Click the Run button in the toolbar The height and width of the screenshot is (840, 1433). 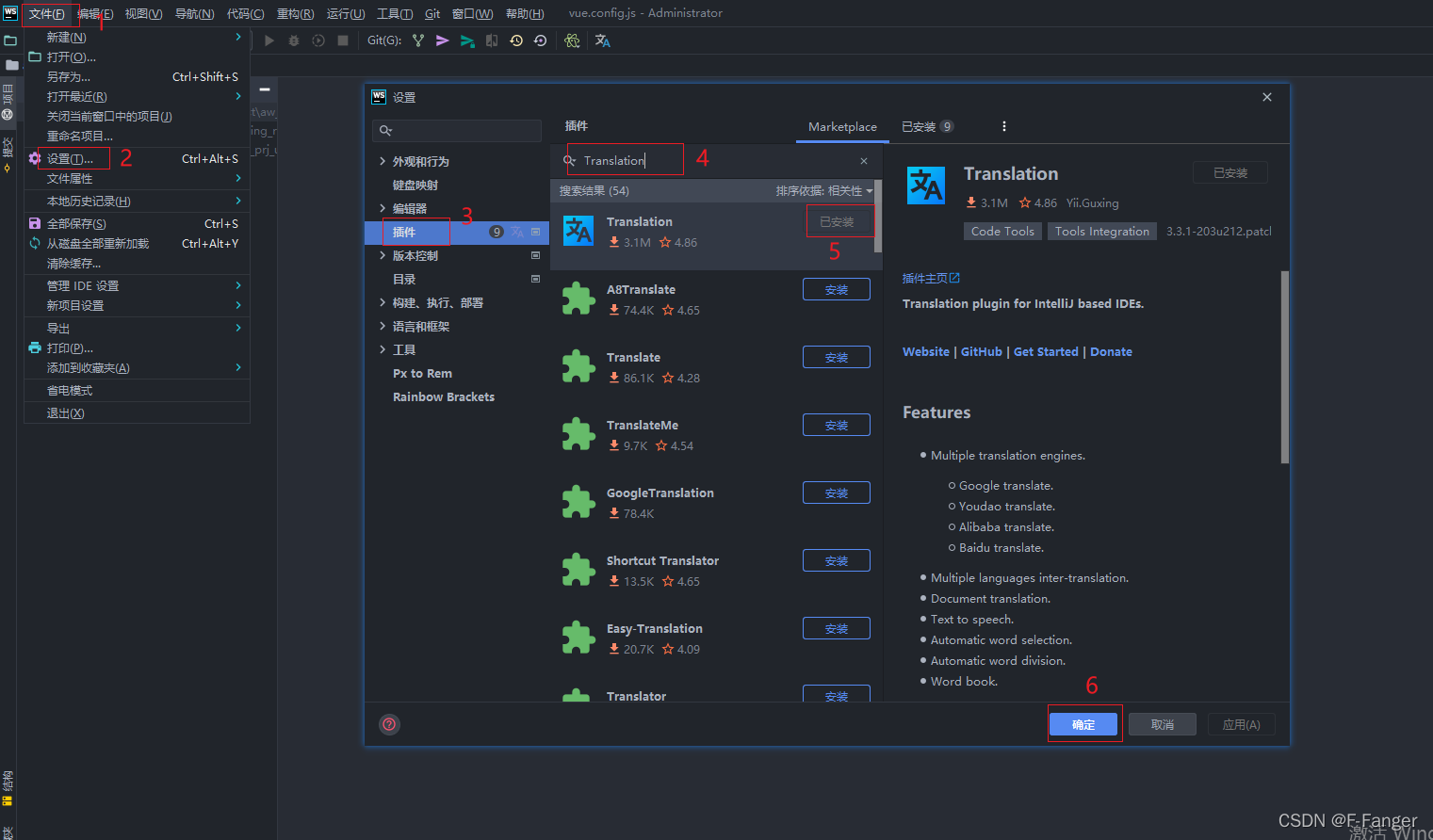pyautogui.click(x=269, y=40)
